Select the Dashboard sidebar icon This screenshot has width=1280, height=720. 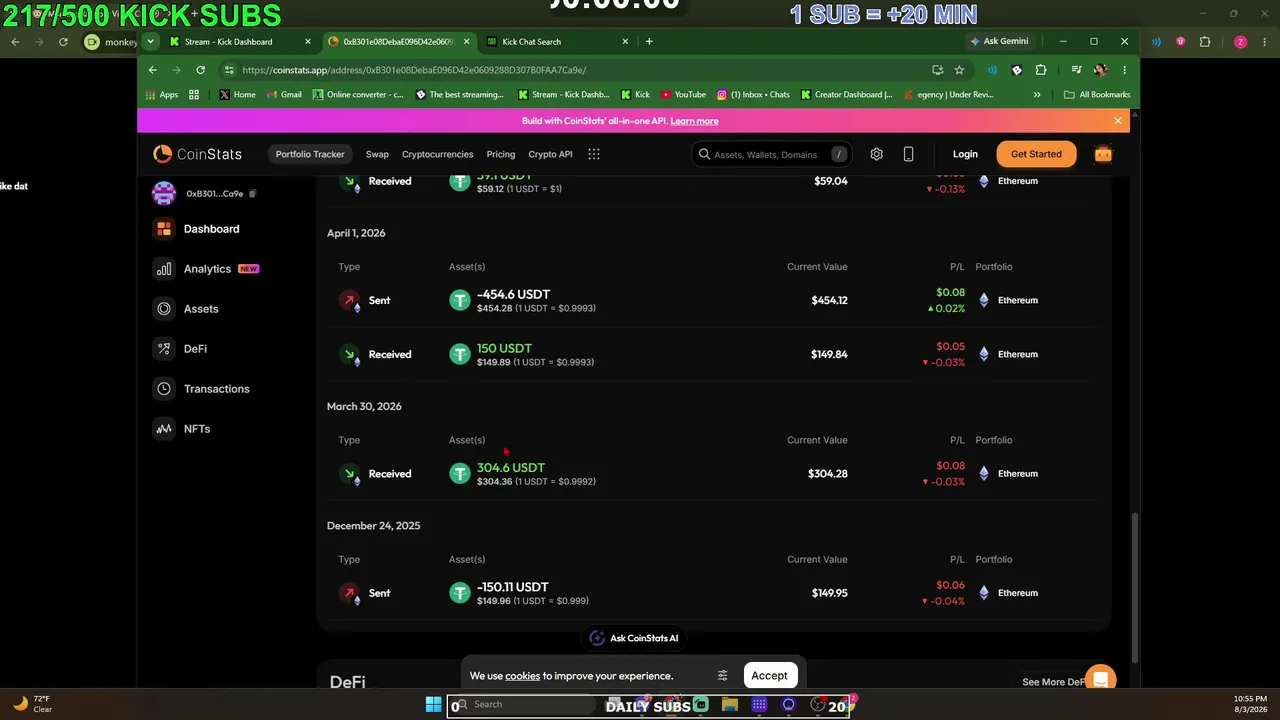[x=164, y=229]
